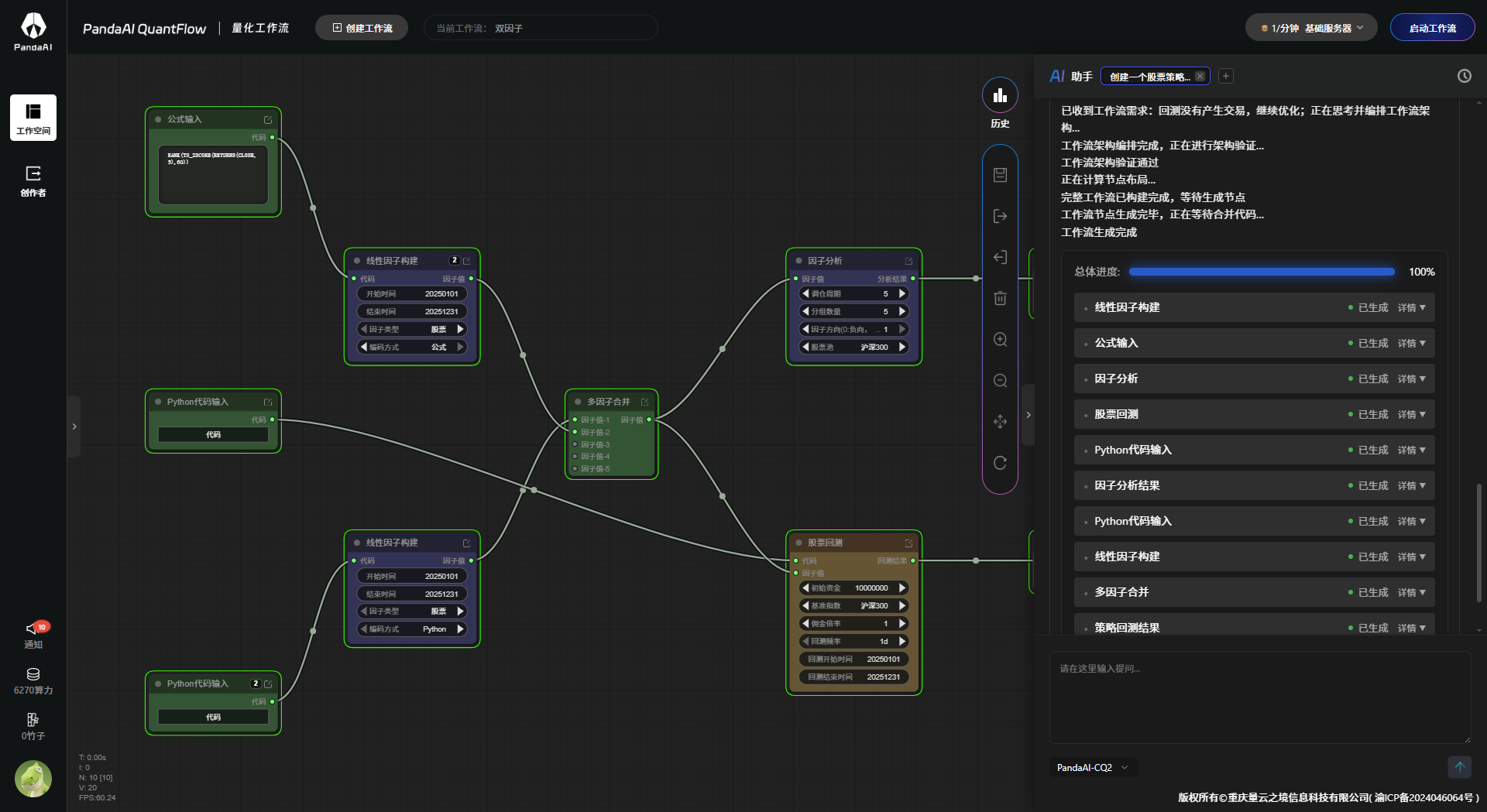Click the 总体进度 progress bar
Screen dimensions: 1487x812
click(x=1261, y=272)
